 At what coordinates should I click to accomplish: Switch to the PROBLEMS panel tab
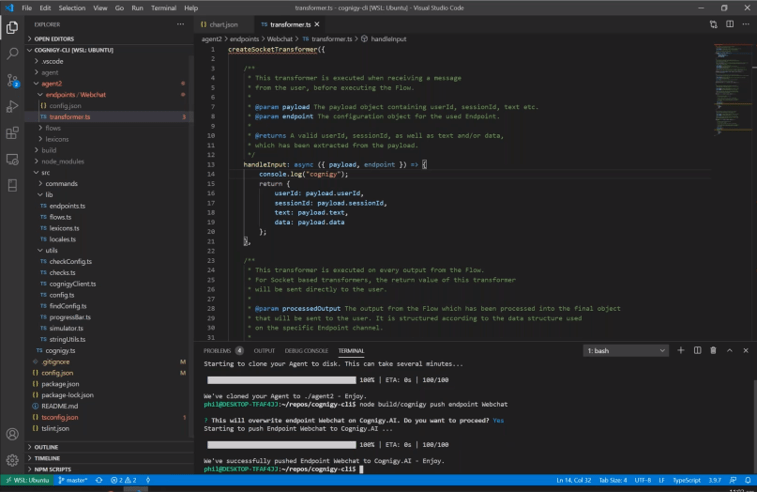217,351
